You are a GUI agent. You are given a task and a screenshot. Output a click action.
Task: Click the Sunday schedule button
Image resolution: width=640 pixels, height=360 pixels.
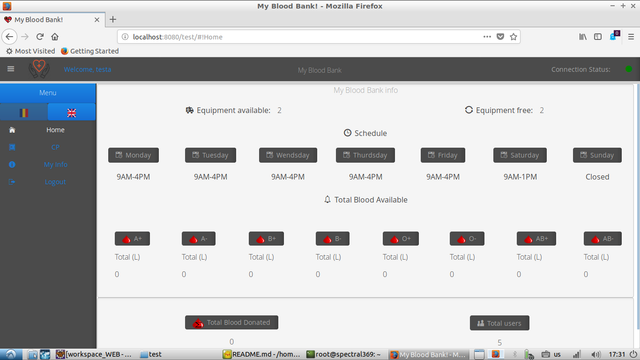pos(597,155)
